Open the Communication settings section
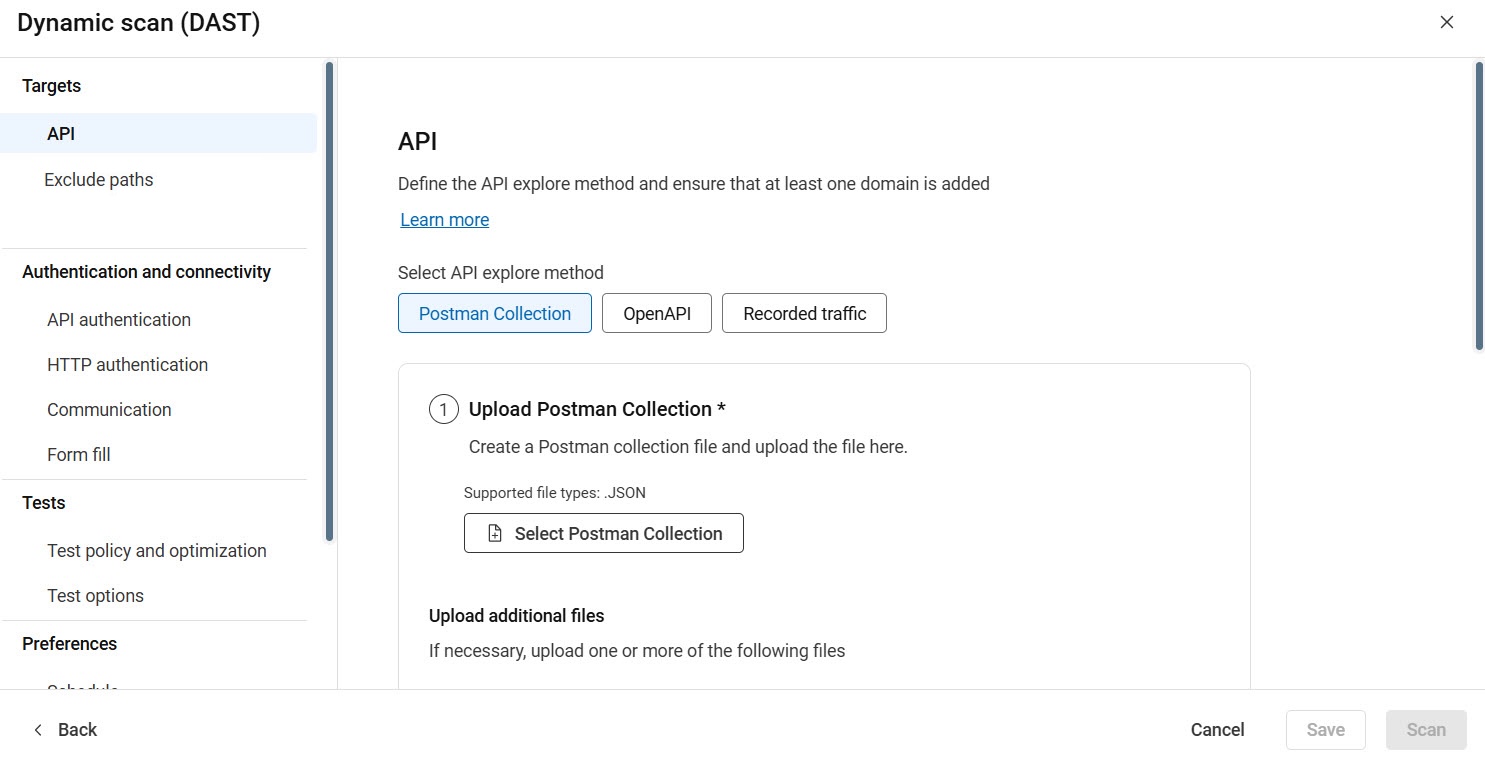This screenshot has height=764, width=1485. pos(109,409)
